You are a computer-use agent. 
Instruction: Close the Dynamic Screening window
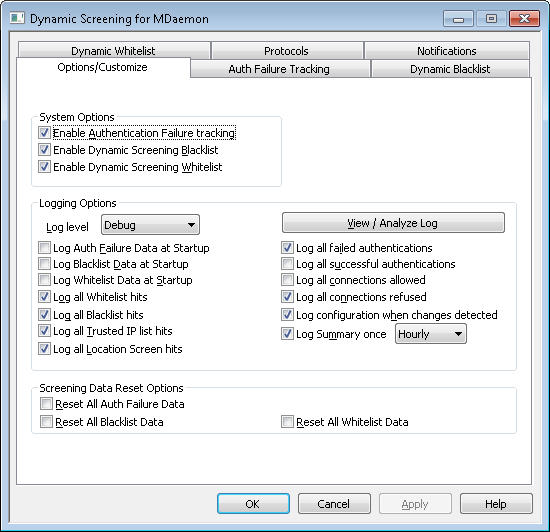tap(524, 19)
